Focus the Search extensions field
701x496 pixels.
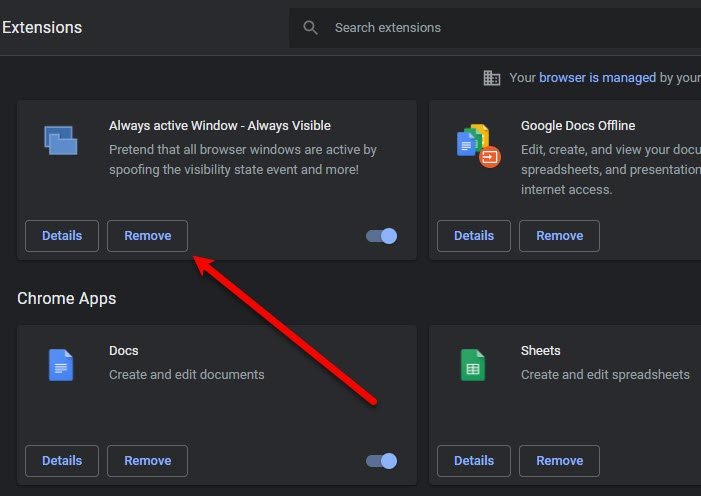pos(495,28)
